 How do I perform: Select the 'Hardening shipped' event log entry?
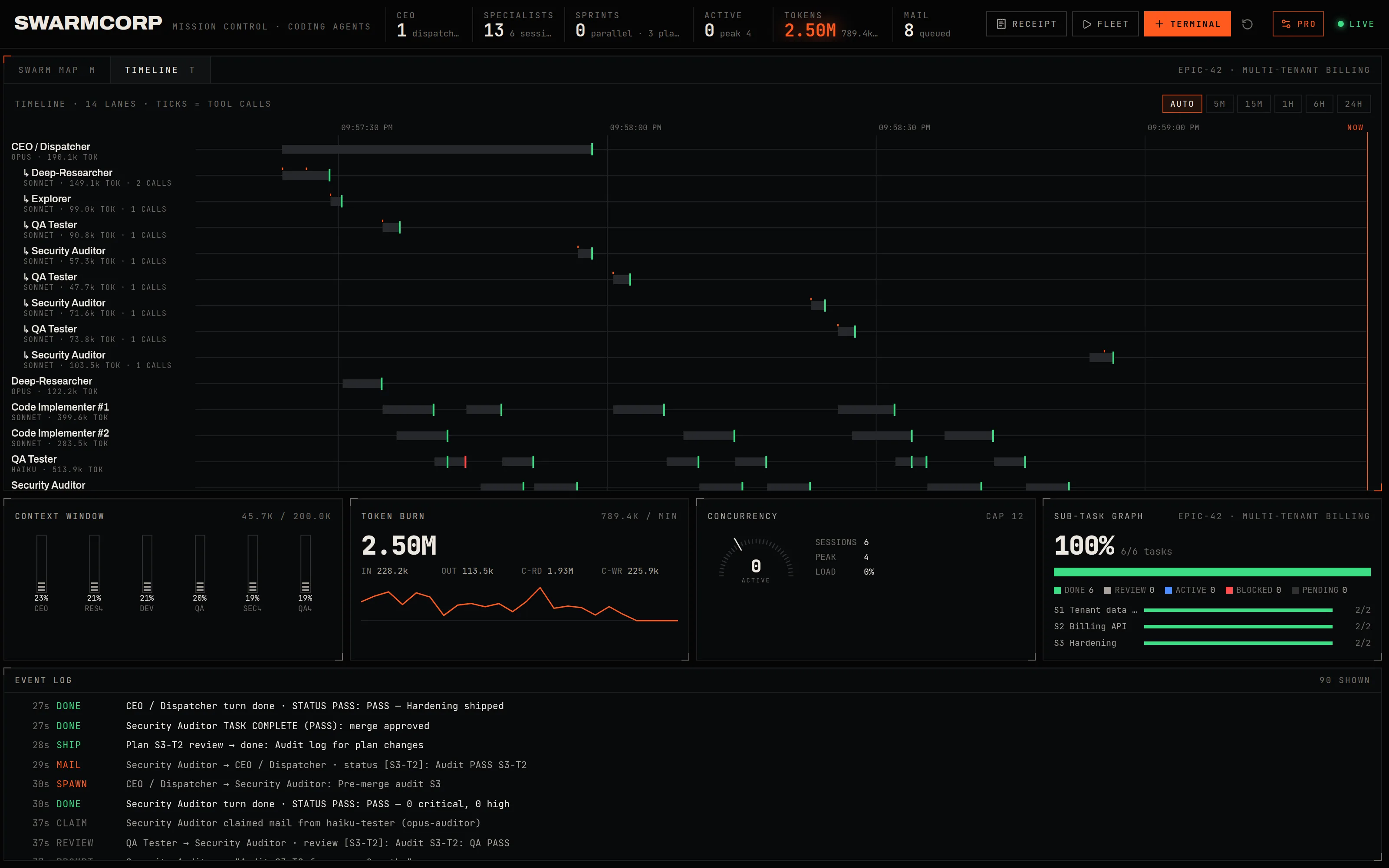coord(692,706)
